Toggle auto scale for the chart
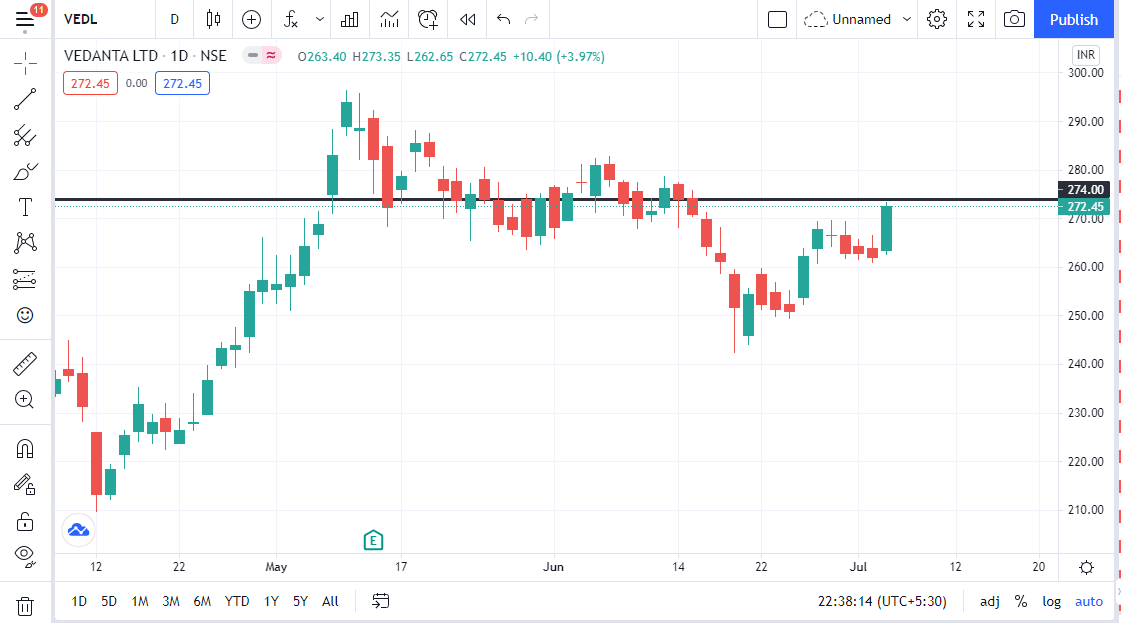This screenshot has height=623, width=1121. [x=1088, y=601]
